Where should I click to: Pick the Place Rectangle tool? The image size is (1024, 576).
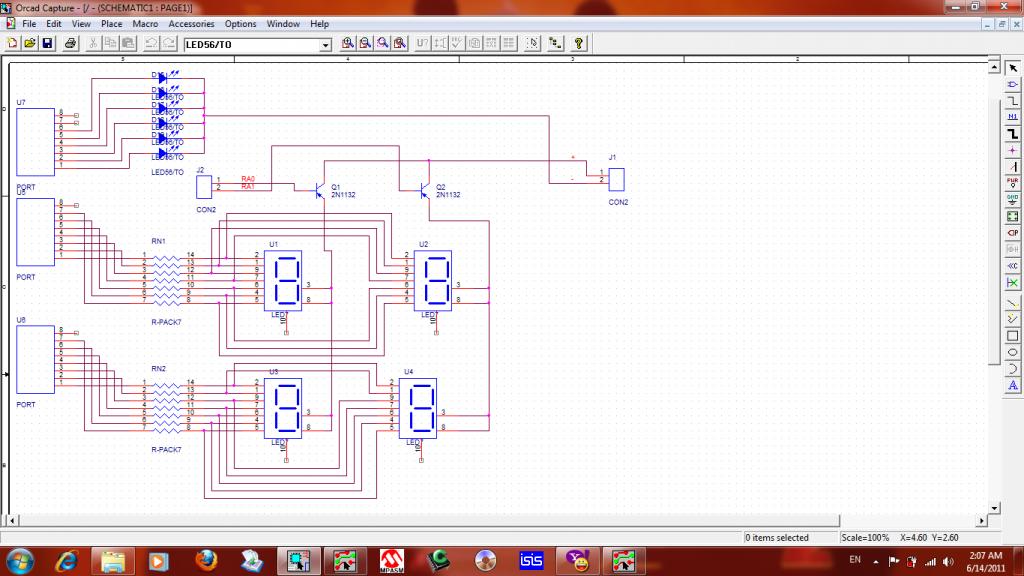coord(1012,335)
